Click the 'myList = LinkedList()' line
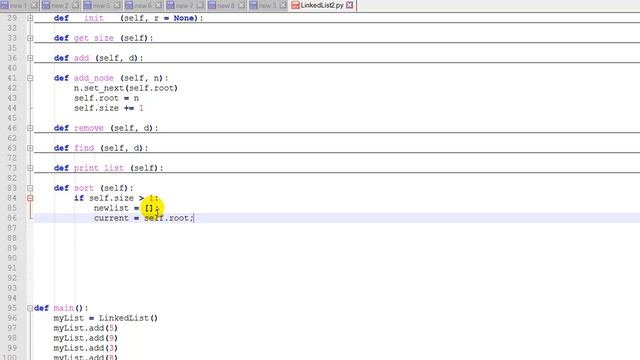Screen dimensions: 640x360 106,318
